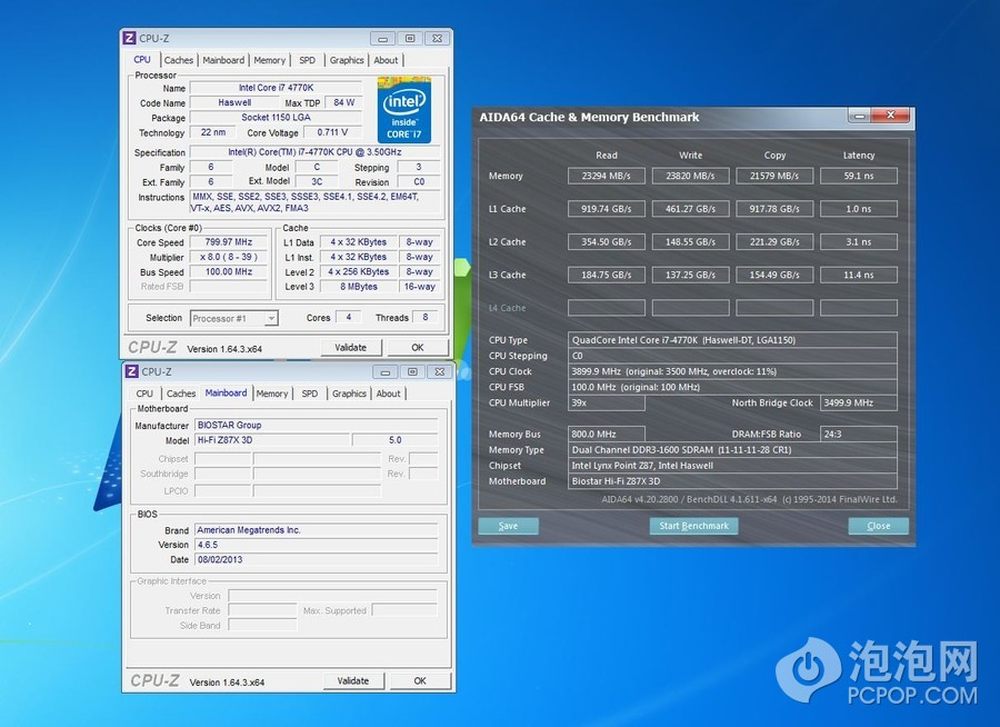The width and height of the screenshot is (1000, 727).
Task: Click the L3 Cache Copy value "154.49 GB/s"
Action: (x=775, y=275)
